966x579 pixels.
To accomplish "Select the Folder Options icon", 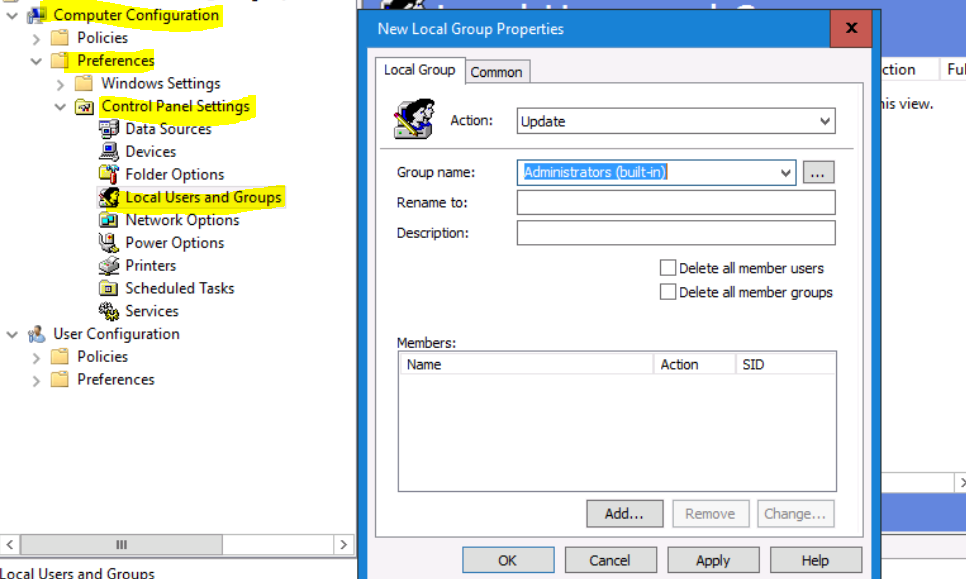I will tap(108, 174).
